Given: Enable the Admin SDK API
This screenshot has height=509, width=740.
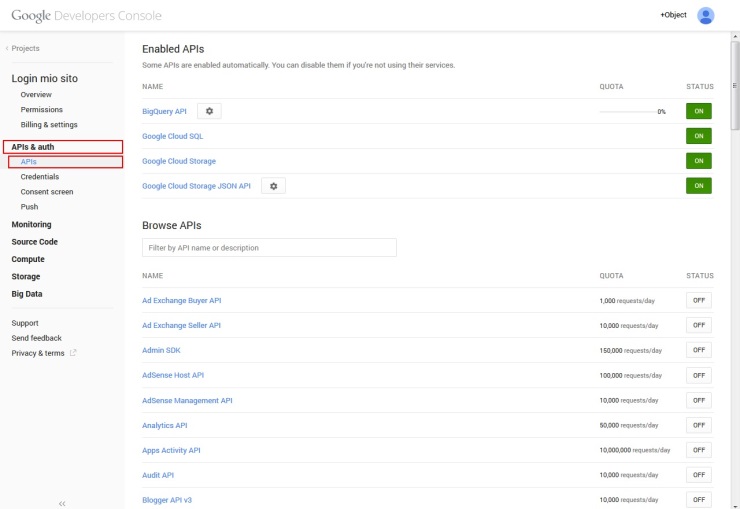Looking at the screenshot, I should click(x=698, y=350).
